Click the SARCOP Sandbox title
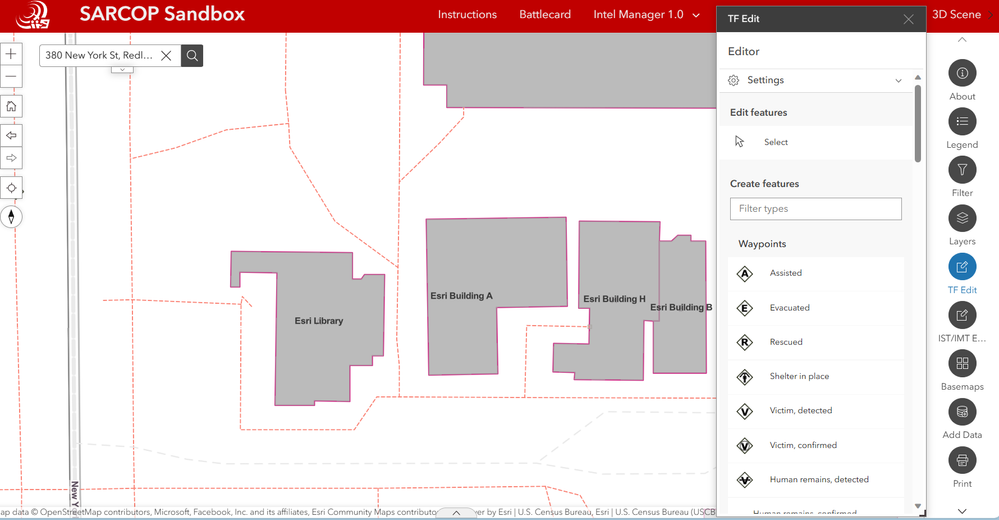 click(162, 14)
